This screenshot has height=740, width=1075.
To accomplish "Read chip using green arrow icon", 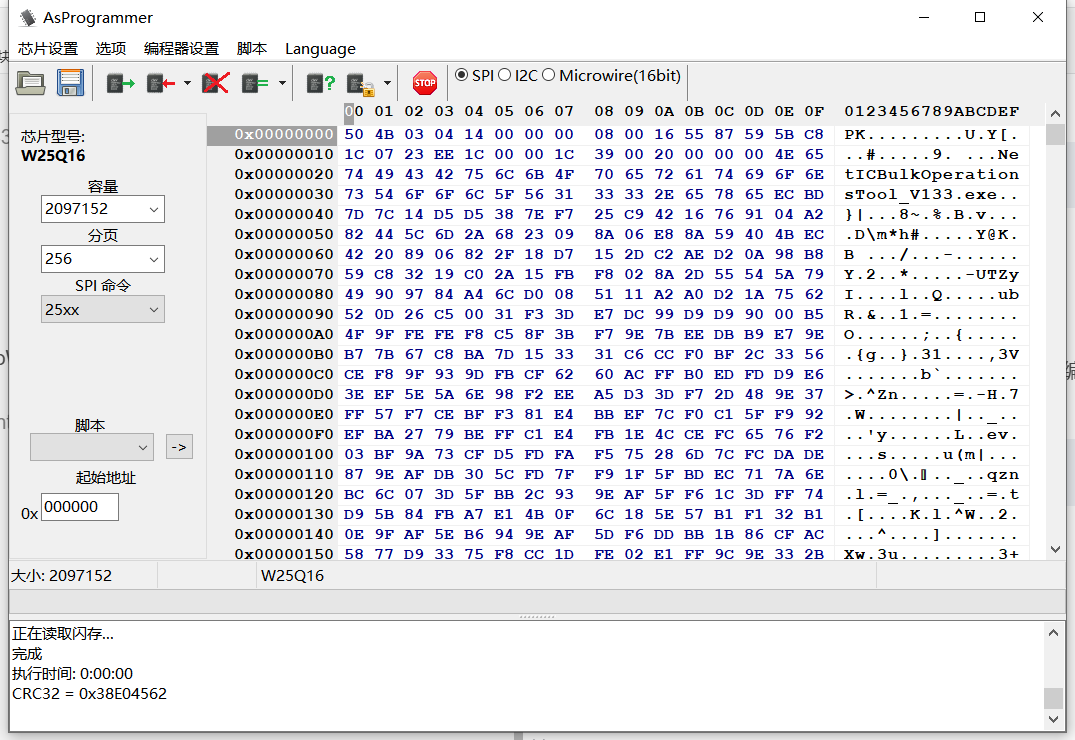I will tap(121, 84).
